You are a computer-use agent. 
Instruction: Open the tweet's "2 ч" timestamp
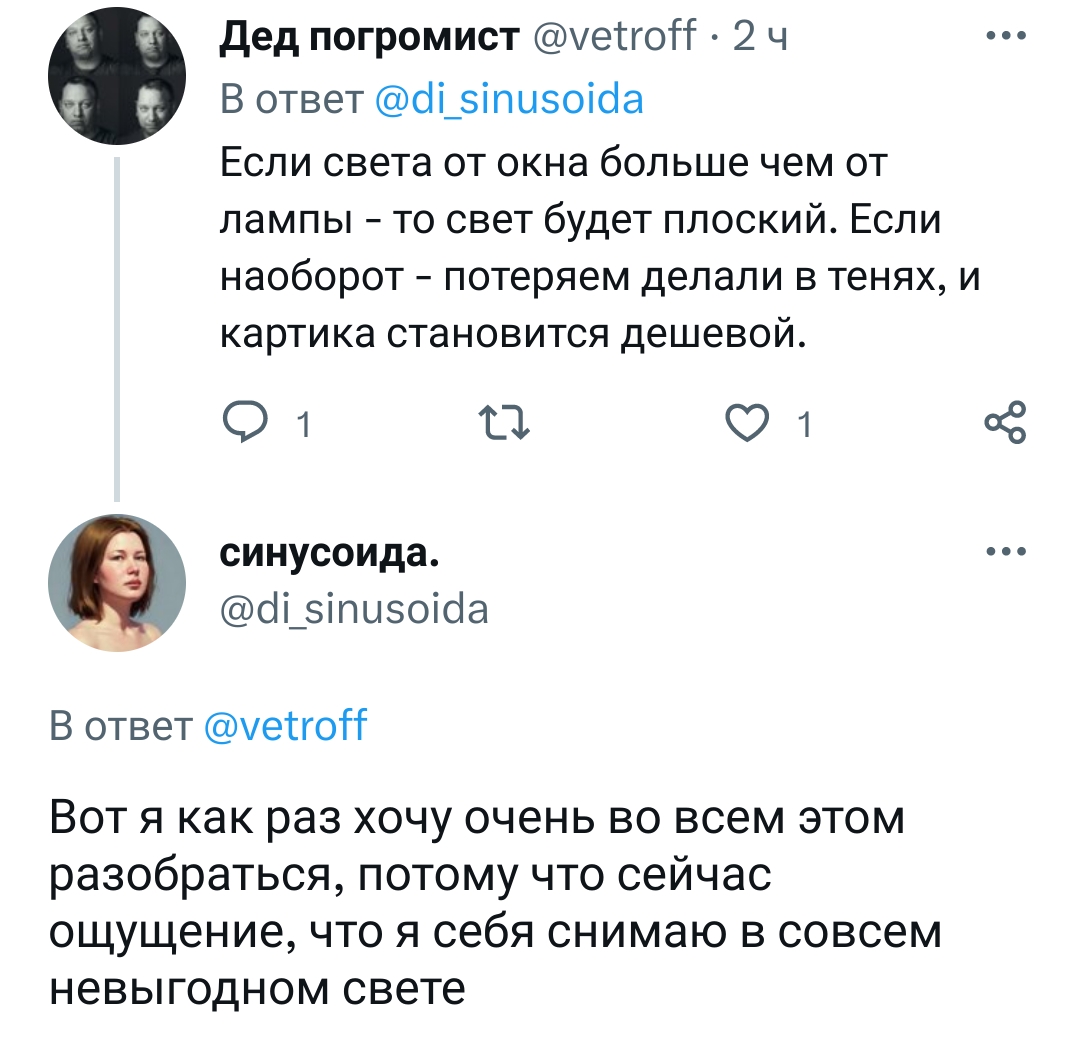(x=760, y=38)
